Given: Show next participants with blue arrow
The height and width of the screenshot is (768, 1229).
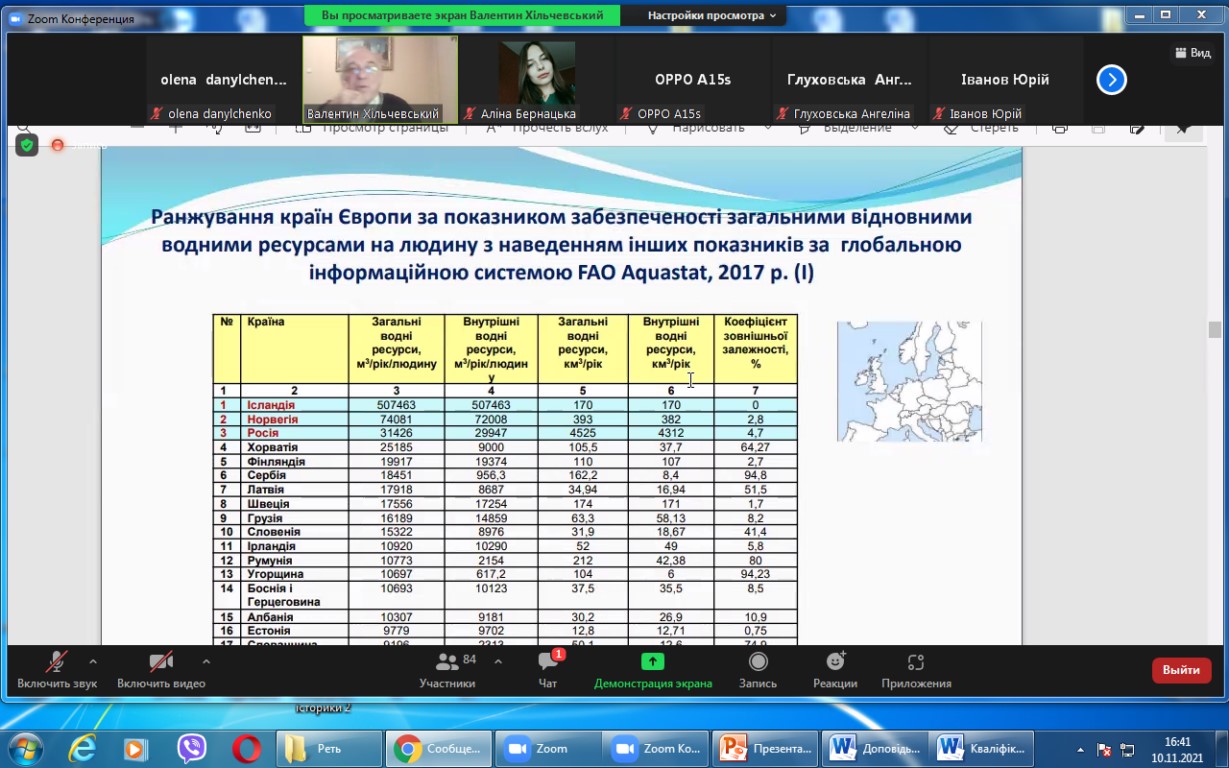Looking at the screenshot, I should [x=1112, y=80].
